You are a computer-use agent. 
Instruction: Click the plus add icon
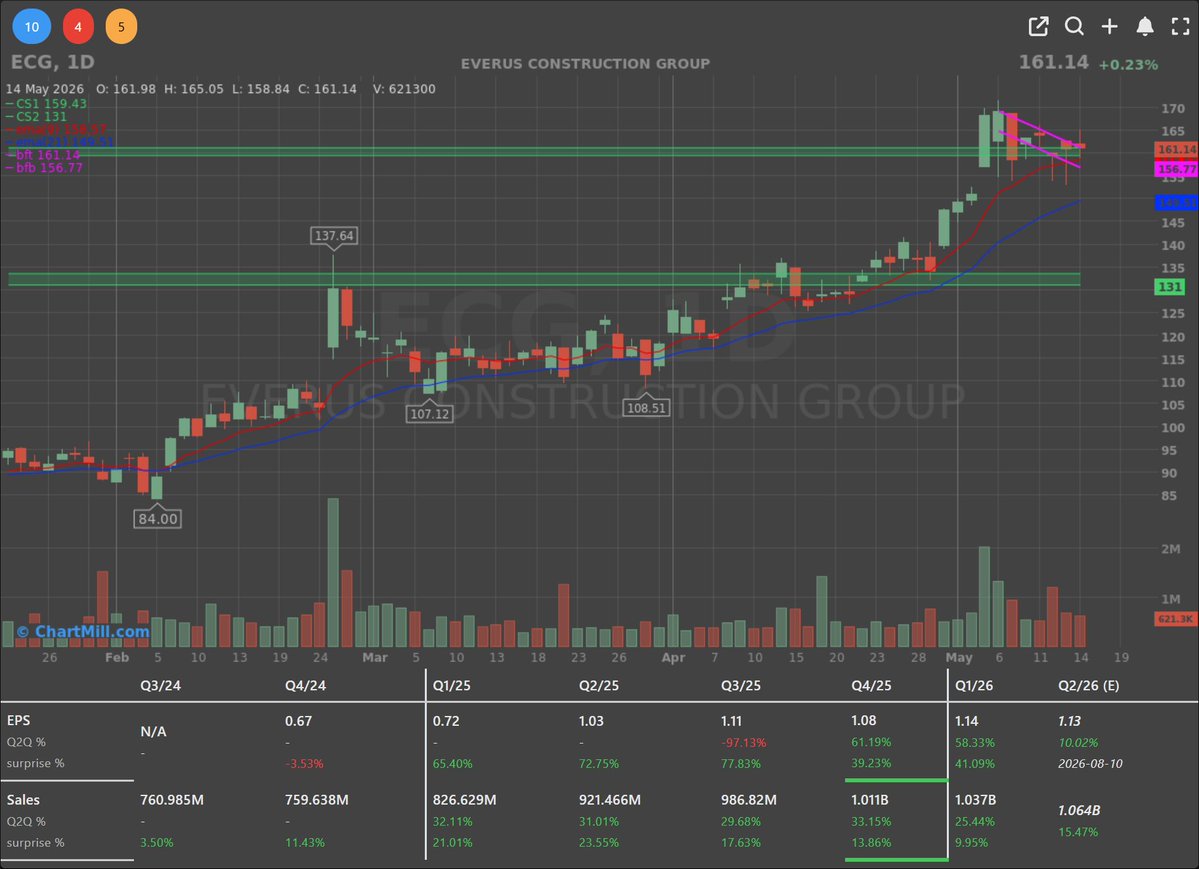[x=1109, y=26]
